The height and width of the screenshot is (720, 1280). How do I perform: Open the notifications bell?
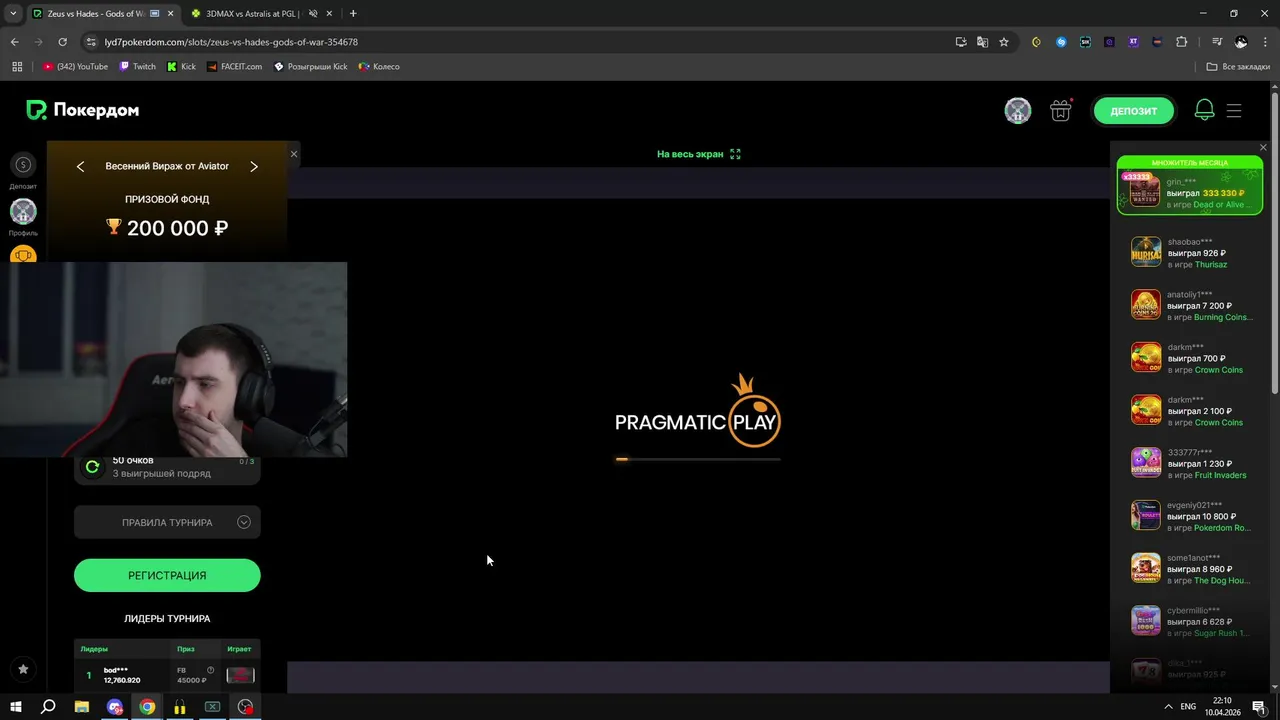tap(1204, 111)
